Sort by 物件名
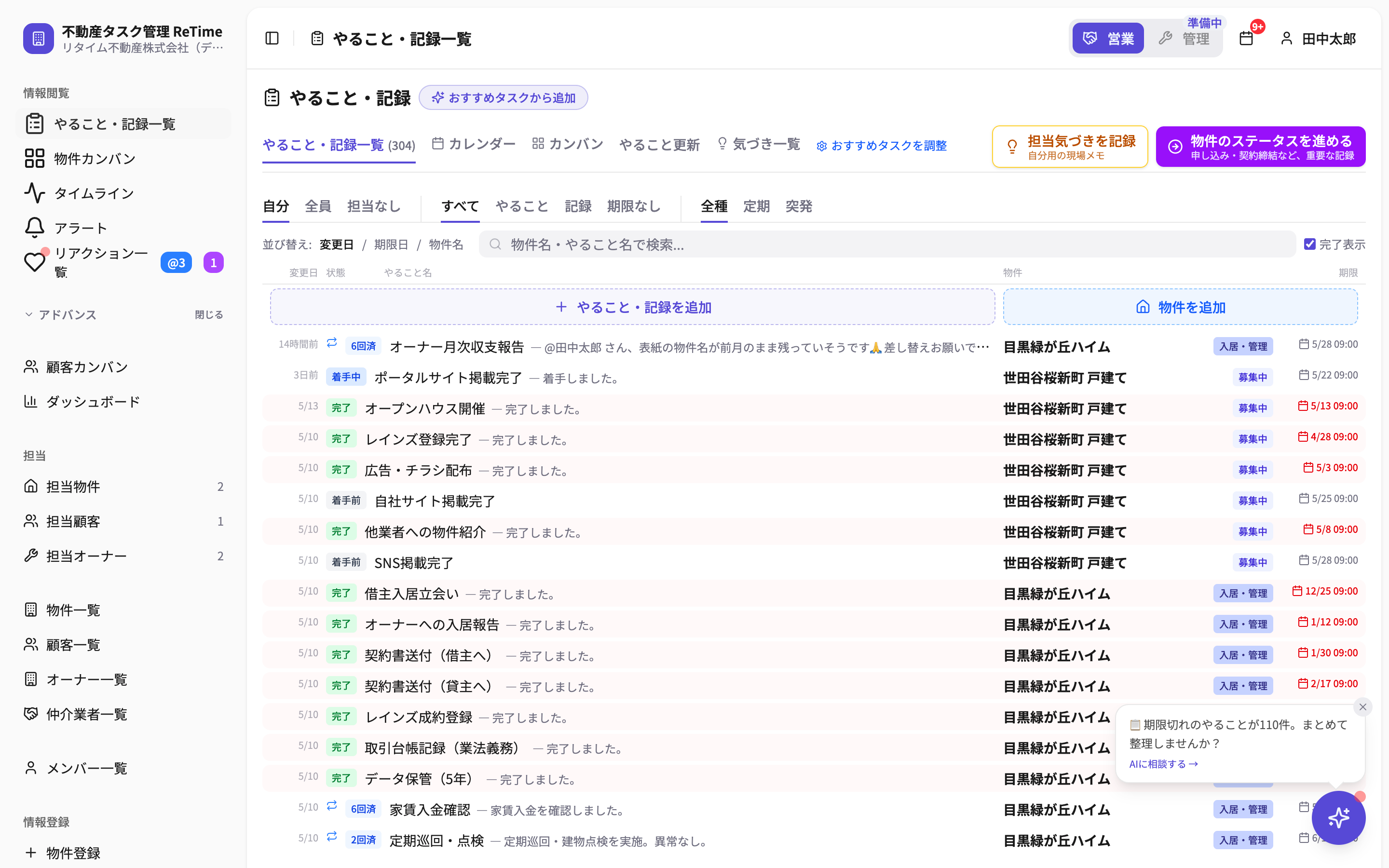The image size is (1389, 868). pos(446,244)
